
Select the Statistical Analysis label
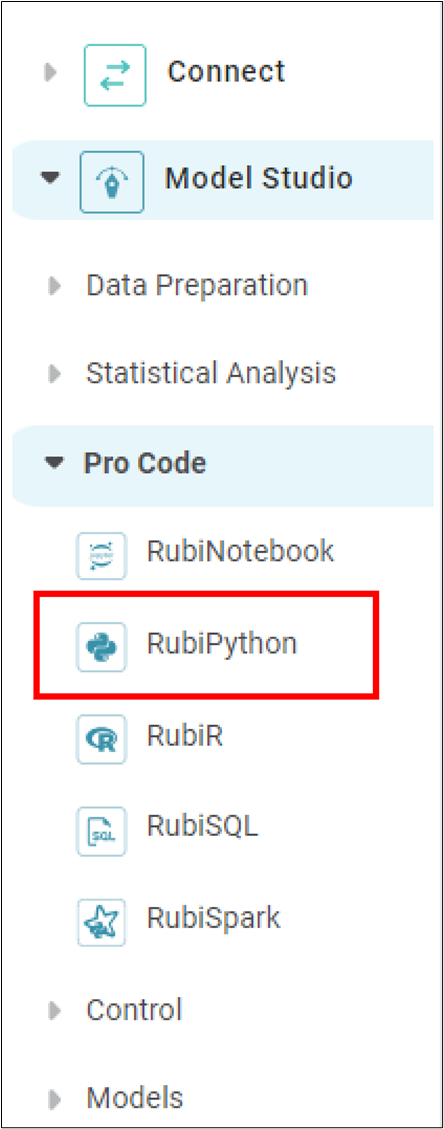pos(211,373)
